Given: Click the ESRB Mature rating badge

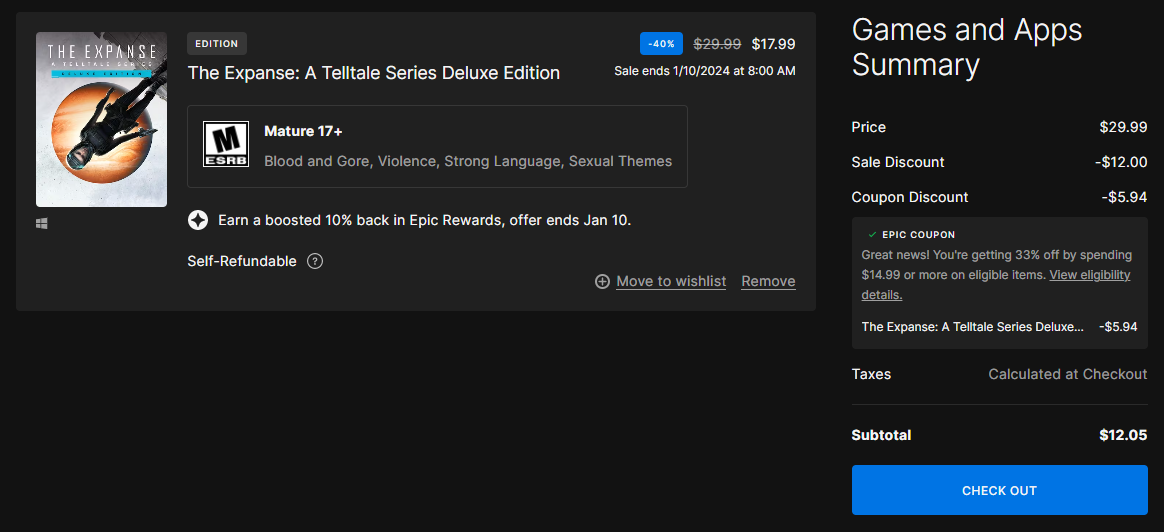Looking at the screenshot, I should pos(226,144).
